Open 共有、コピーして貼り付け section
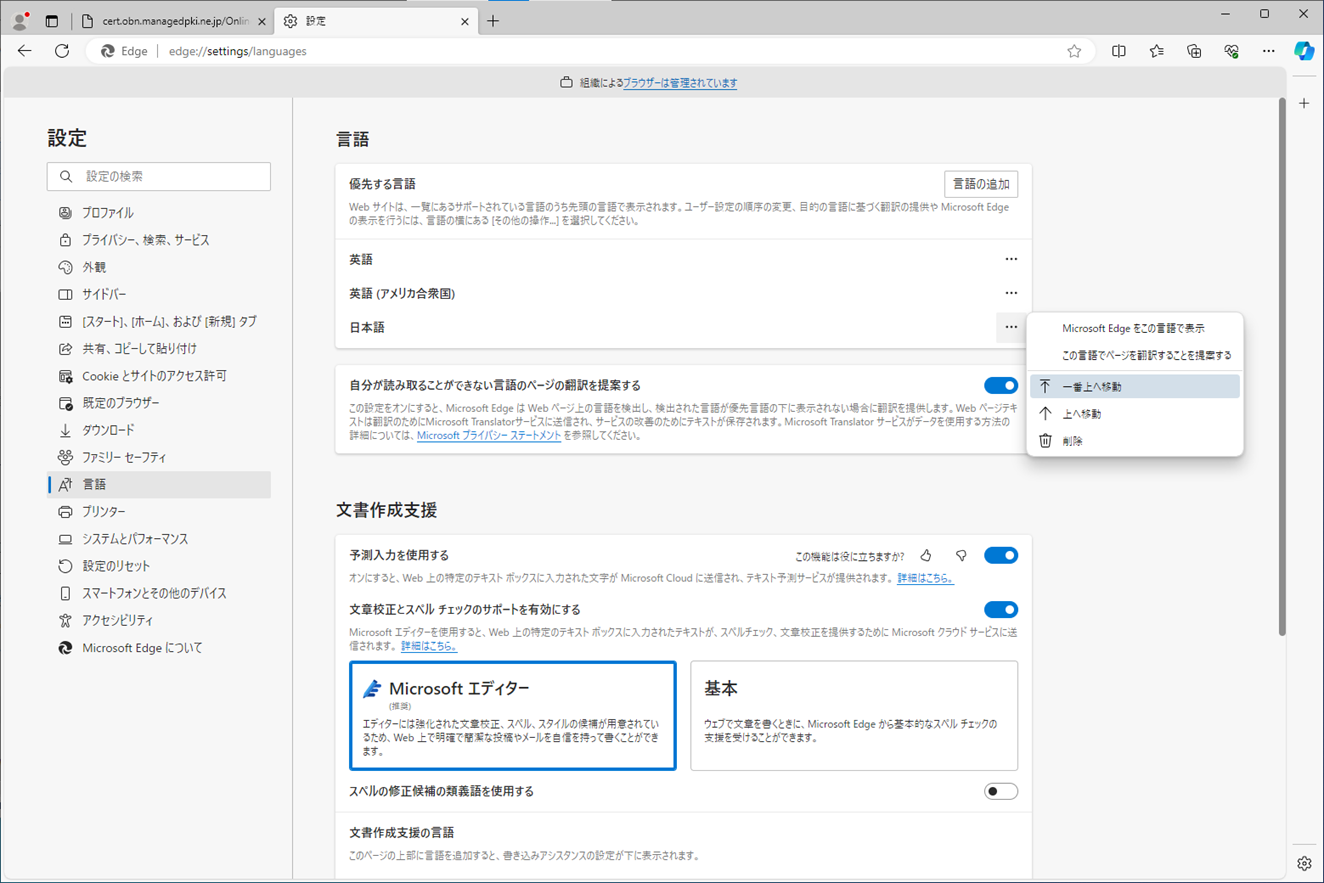This screenshot has height=883, width=1324. click(x=159, y=349)
